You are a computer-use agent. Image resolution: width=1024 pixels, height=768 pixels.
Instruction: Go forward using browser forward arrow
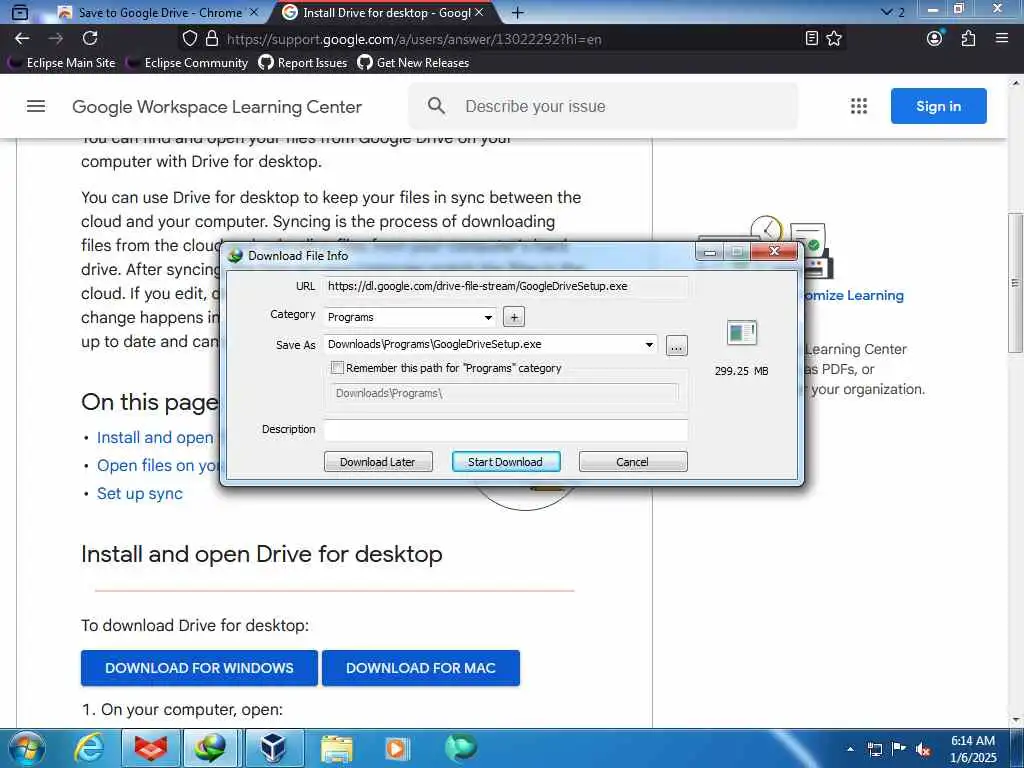point(56,39)
